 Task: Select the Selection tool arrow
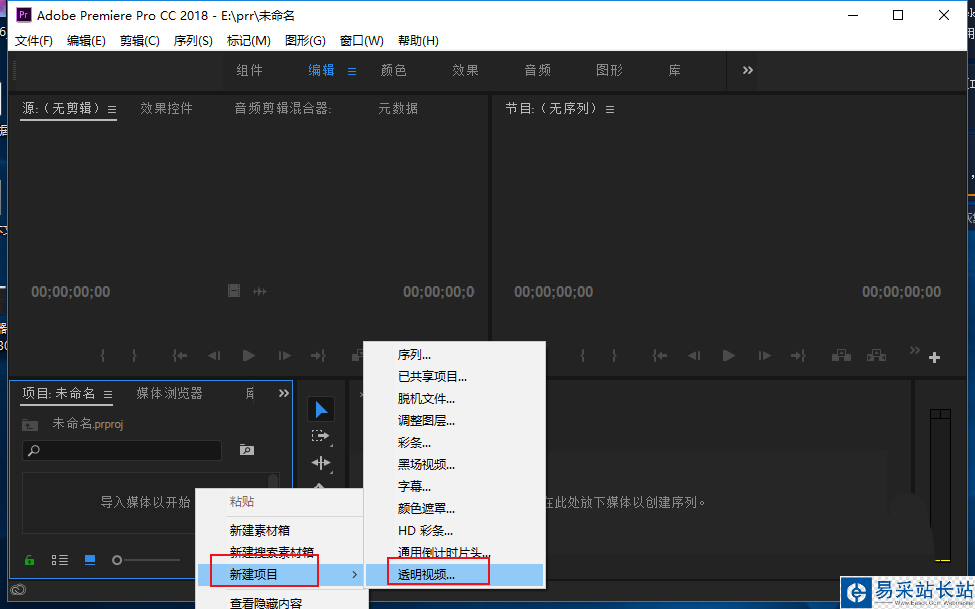[321, 410]
